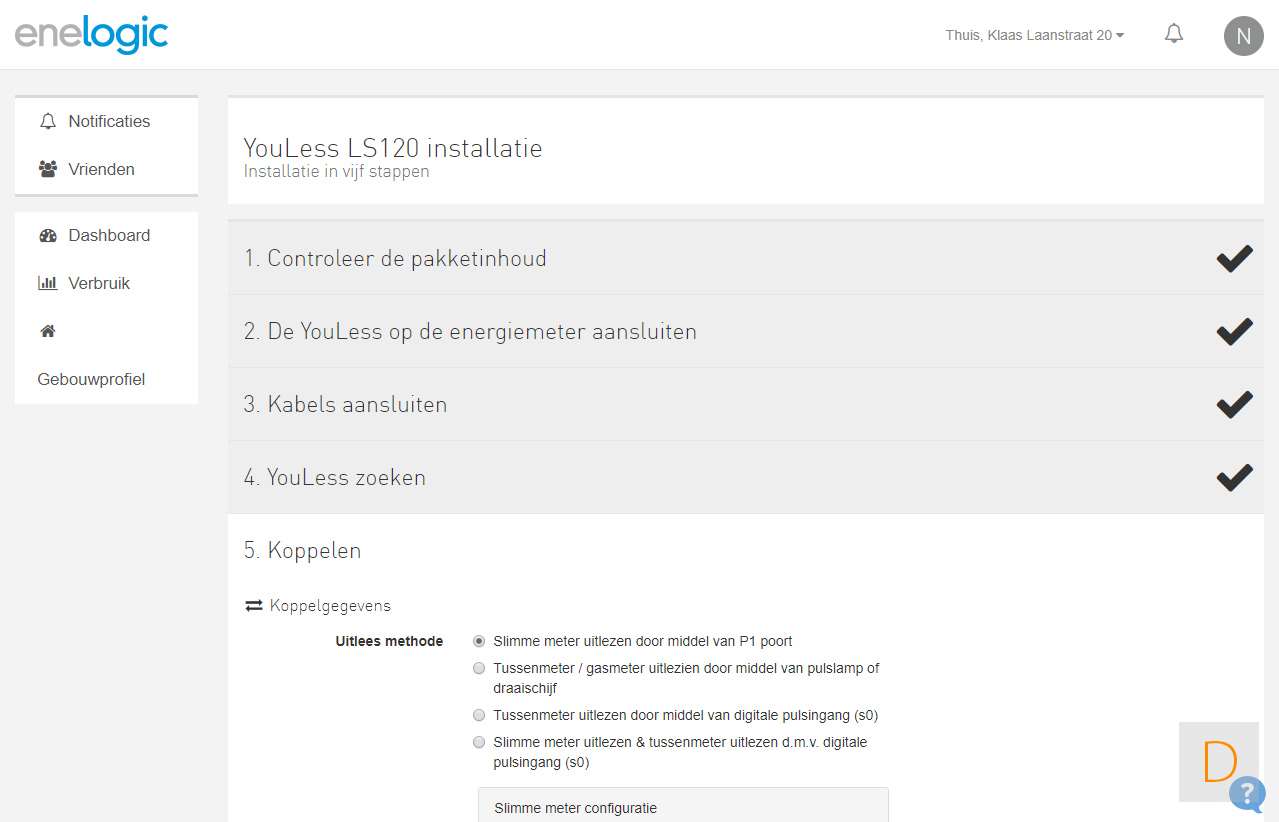
Task: Choose Slimme meter & tussenmeter option
Action: pos(479,742)
